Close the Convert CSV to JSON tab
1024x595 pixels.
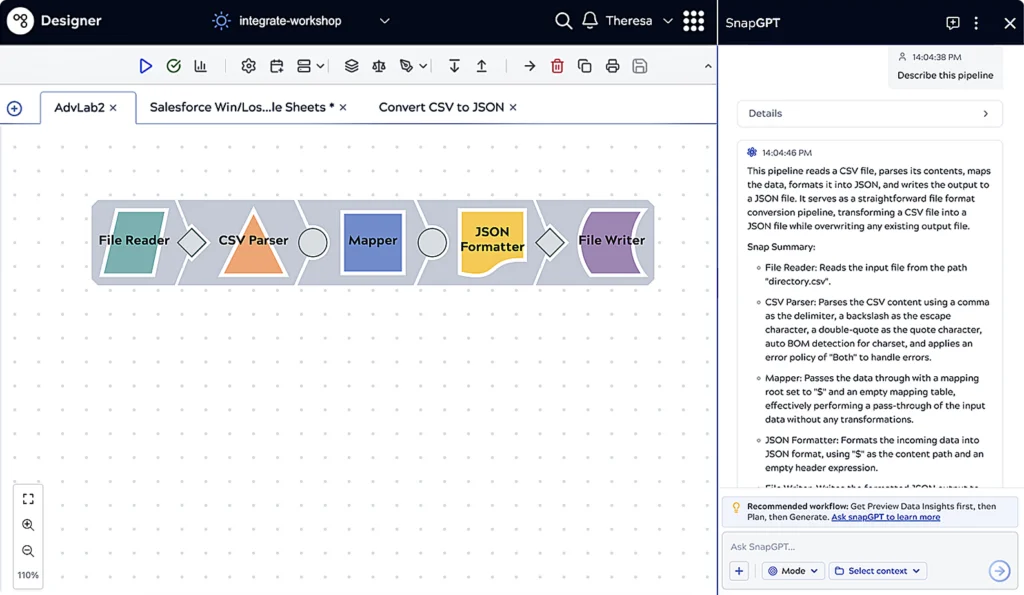tap(513, 107)
